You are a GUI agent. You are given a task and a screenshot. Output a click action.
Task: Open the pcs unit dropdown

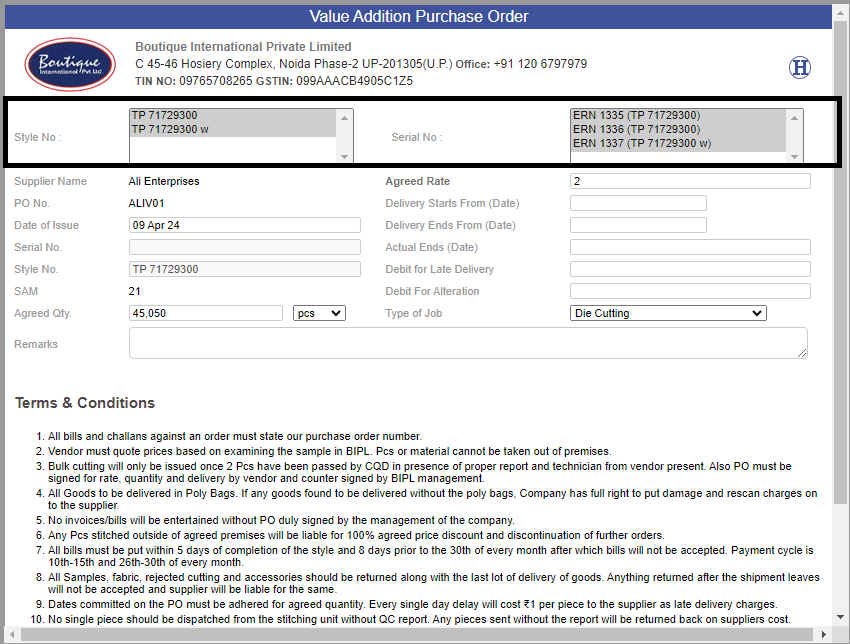(x=319, y=313)
